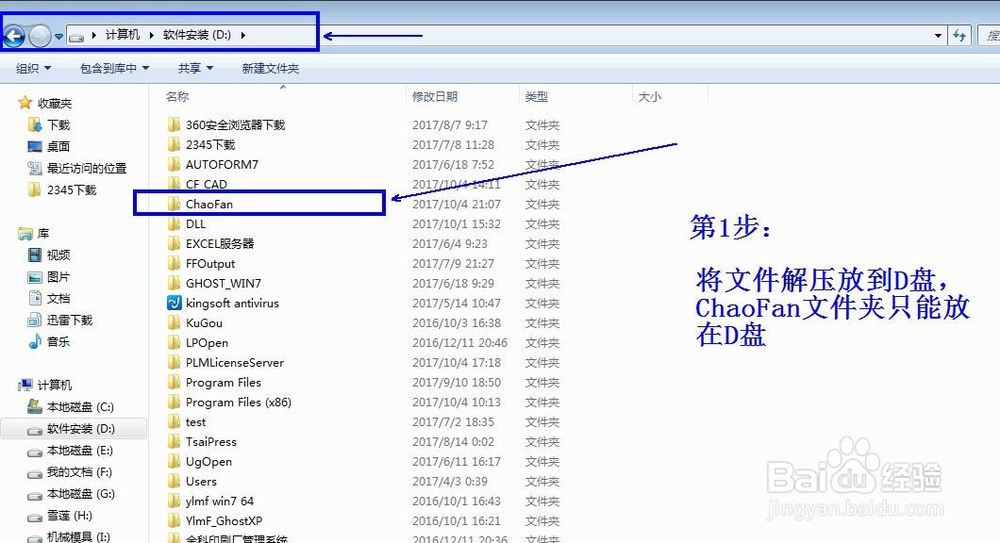Viewport: 1000px width, 543px height.
Task: Click the search box at top right
Action: click(x=989, y=36)
